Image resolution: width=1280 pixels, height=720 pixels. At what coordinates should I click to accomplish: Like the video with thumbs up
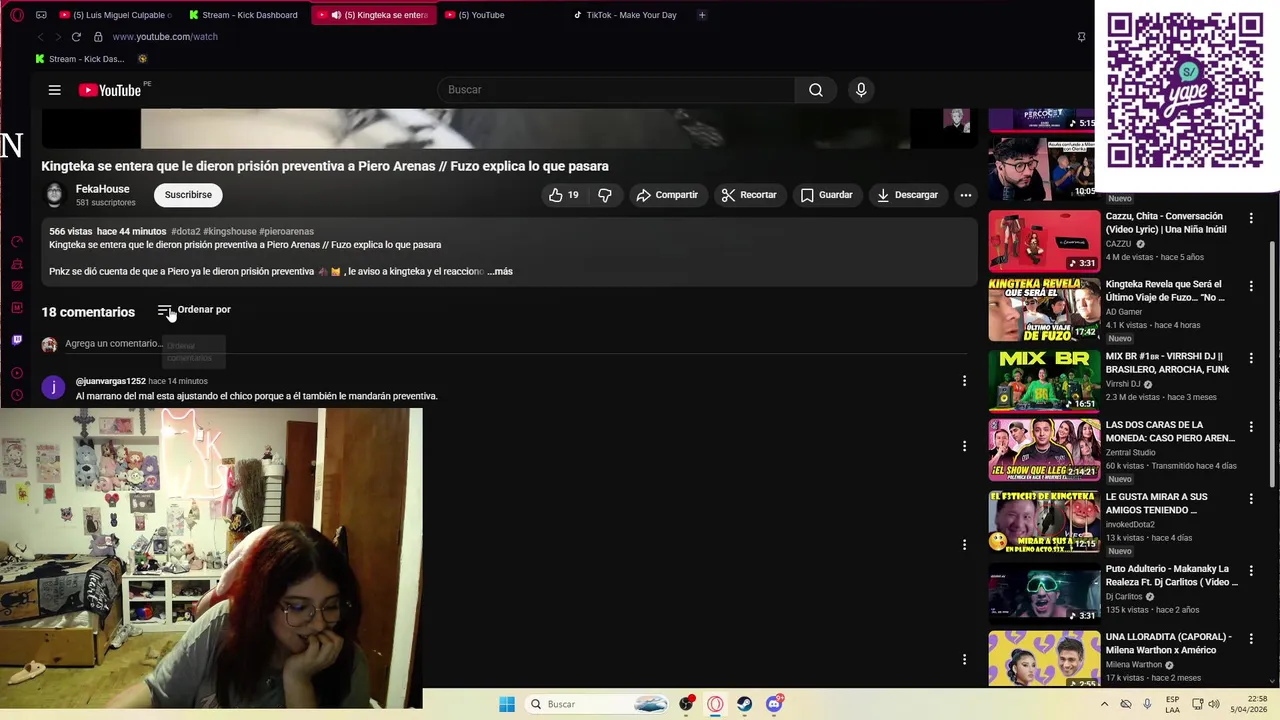564,195
